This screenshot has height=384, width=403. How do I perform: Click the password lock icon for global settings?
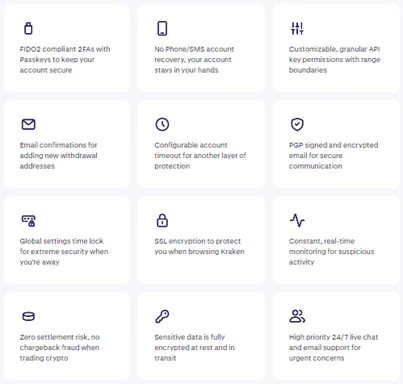click(x=29, y=221)
